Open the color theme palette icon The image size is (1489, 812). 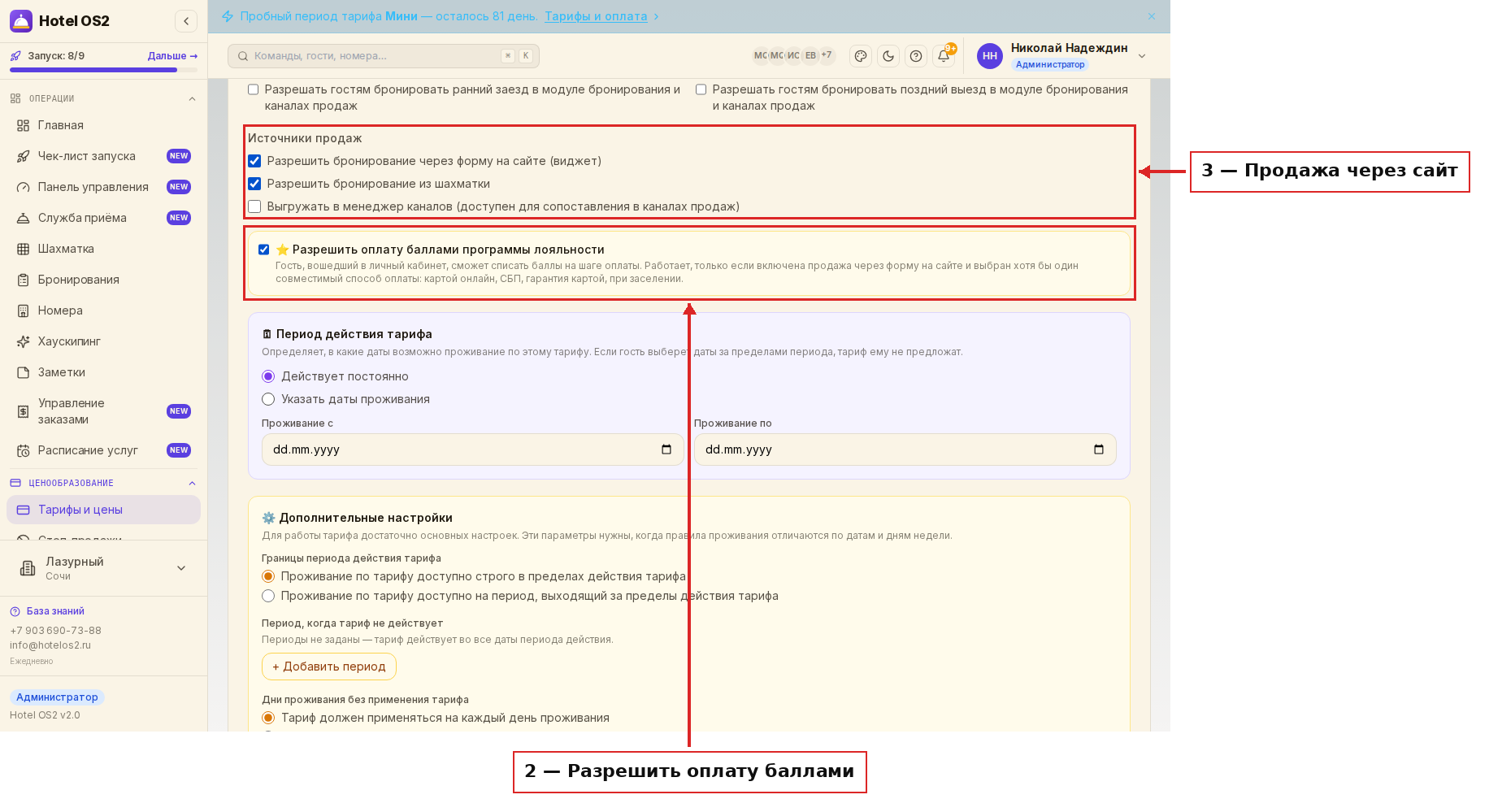tap(861, 56)
